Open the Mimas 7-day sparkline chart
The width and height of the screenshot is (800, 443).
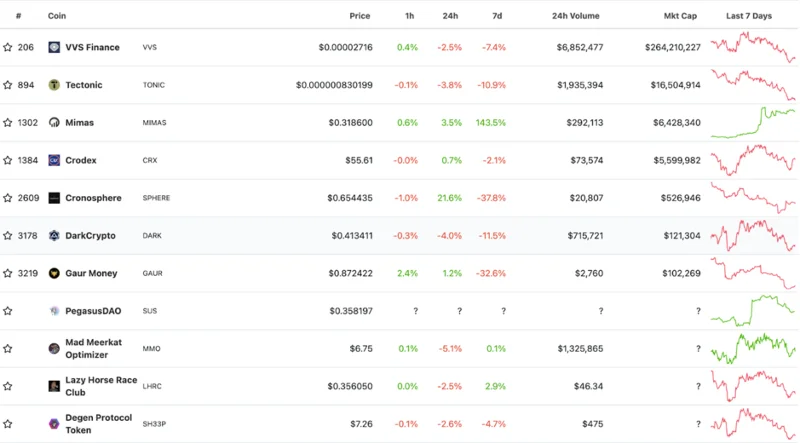coord(753,122)
